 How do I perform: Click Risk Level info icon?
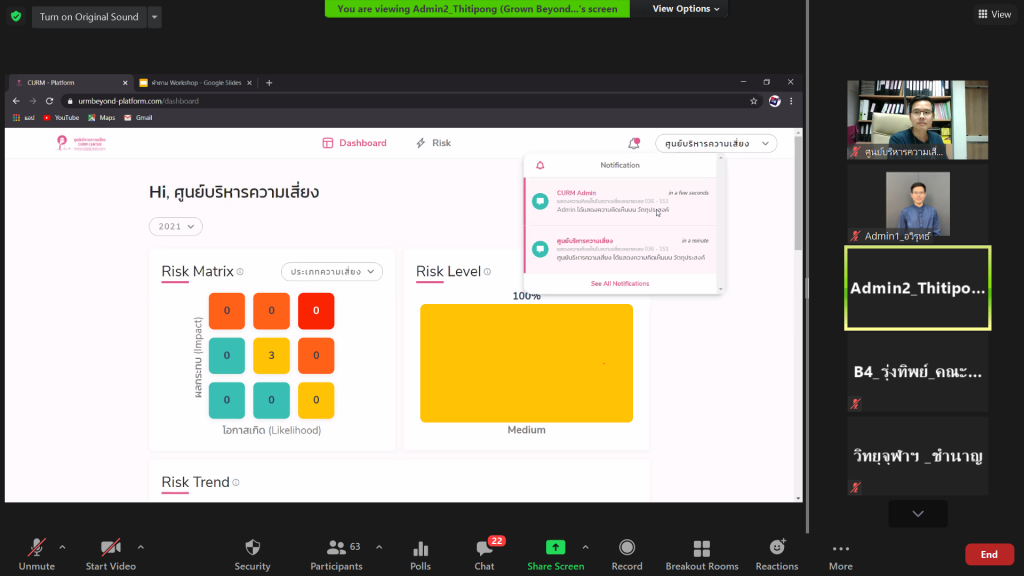click(x=487, y=272)
